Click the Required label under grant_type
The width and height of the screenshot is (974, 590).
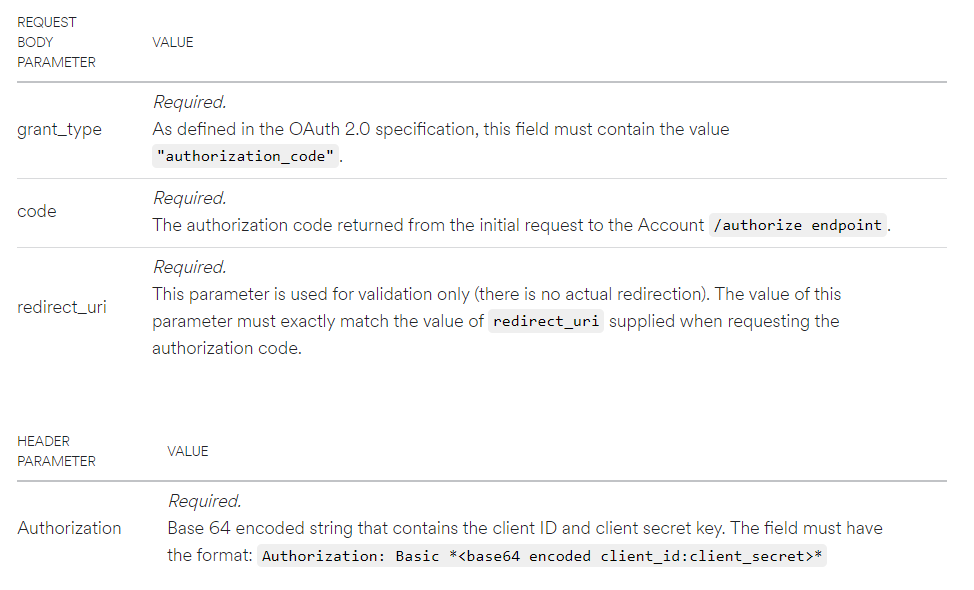[189, 102]
